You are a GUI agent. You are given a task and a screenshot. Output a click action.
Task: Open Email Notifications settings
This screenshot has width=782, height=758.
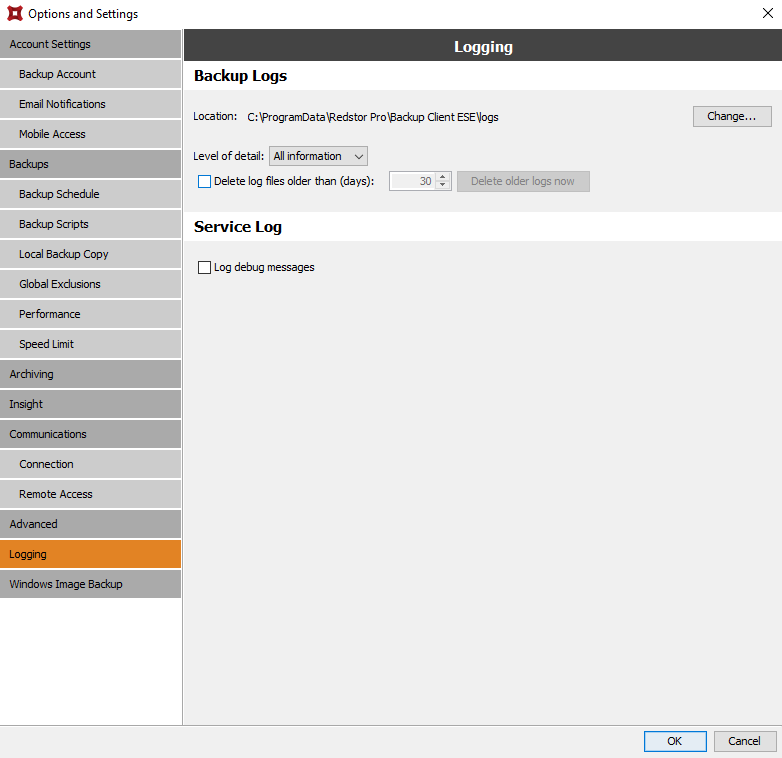tap(90, 104)
